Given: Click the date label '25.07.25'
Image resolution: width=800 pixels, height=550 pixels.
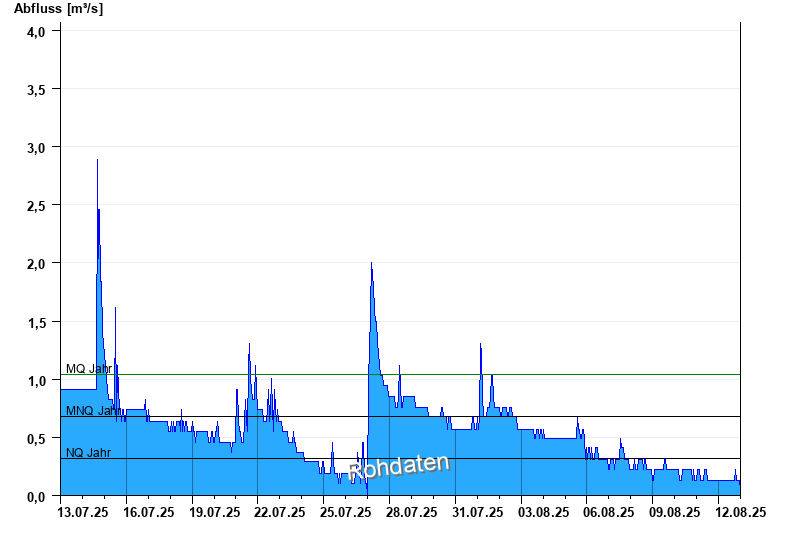Looking at the screenshot, I should 345,512.
